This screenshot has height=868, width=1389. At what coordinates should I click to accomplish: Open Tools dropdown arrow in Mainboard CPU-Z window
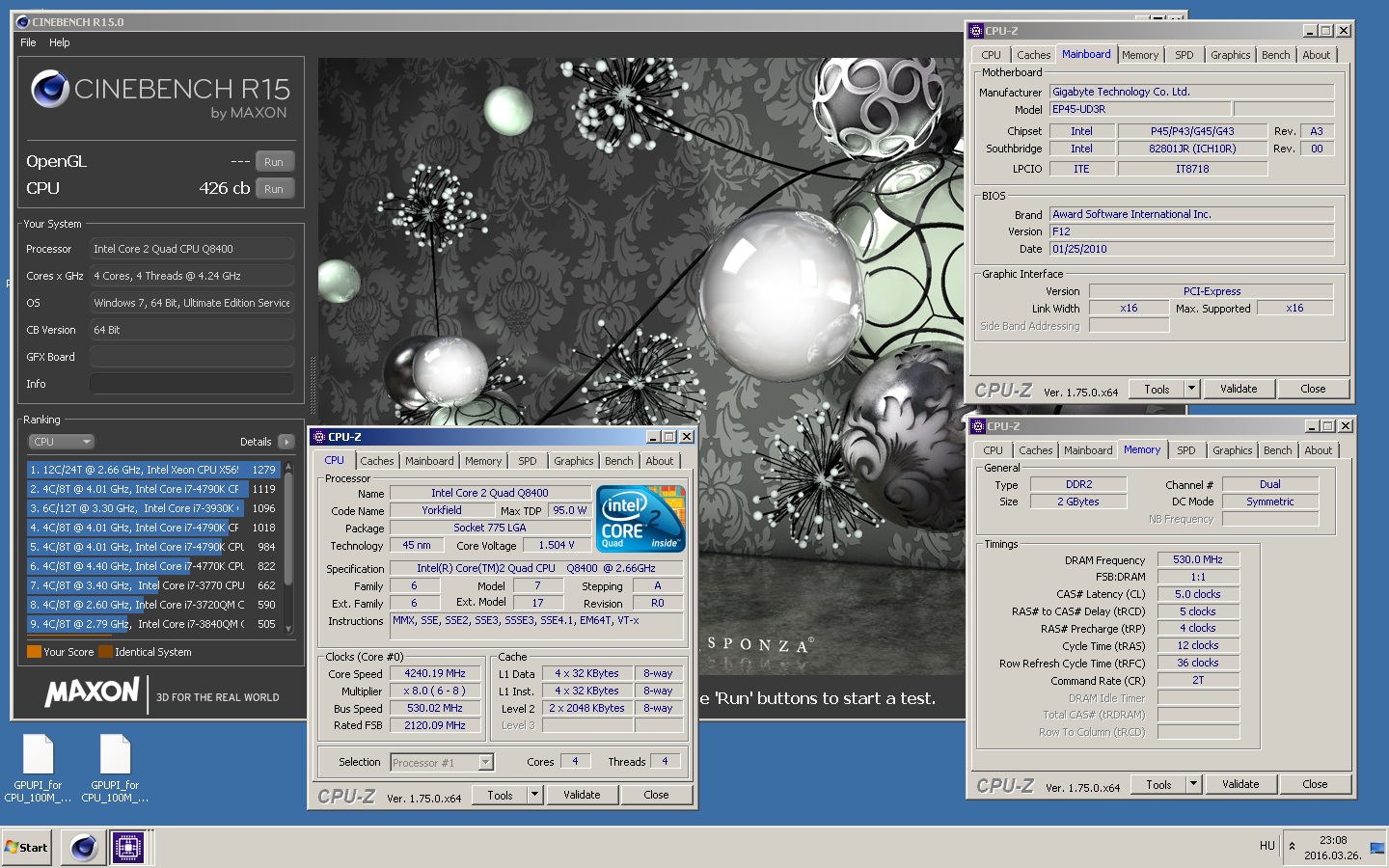click(1192, 390)
